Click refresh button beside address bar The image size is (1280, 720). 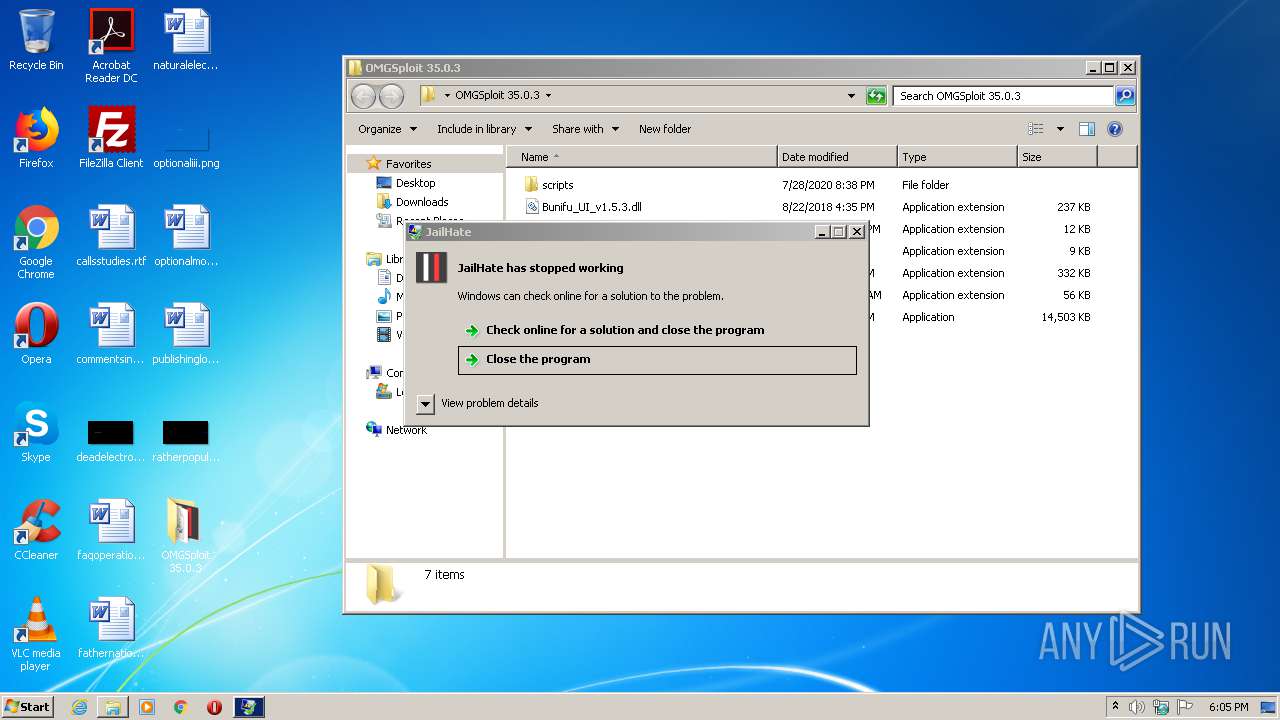(x=876, y=96)
